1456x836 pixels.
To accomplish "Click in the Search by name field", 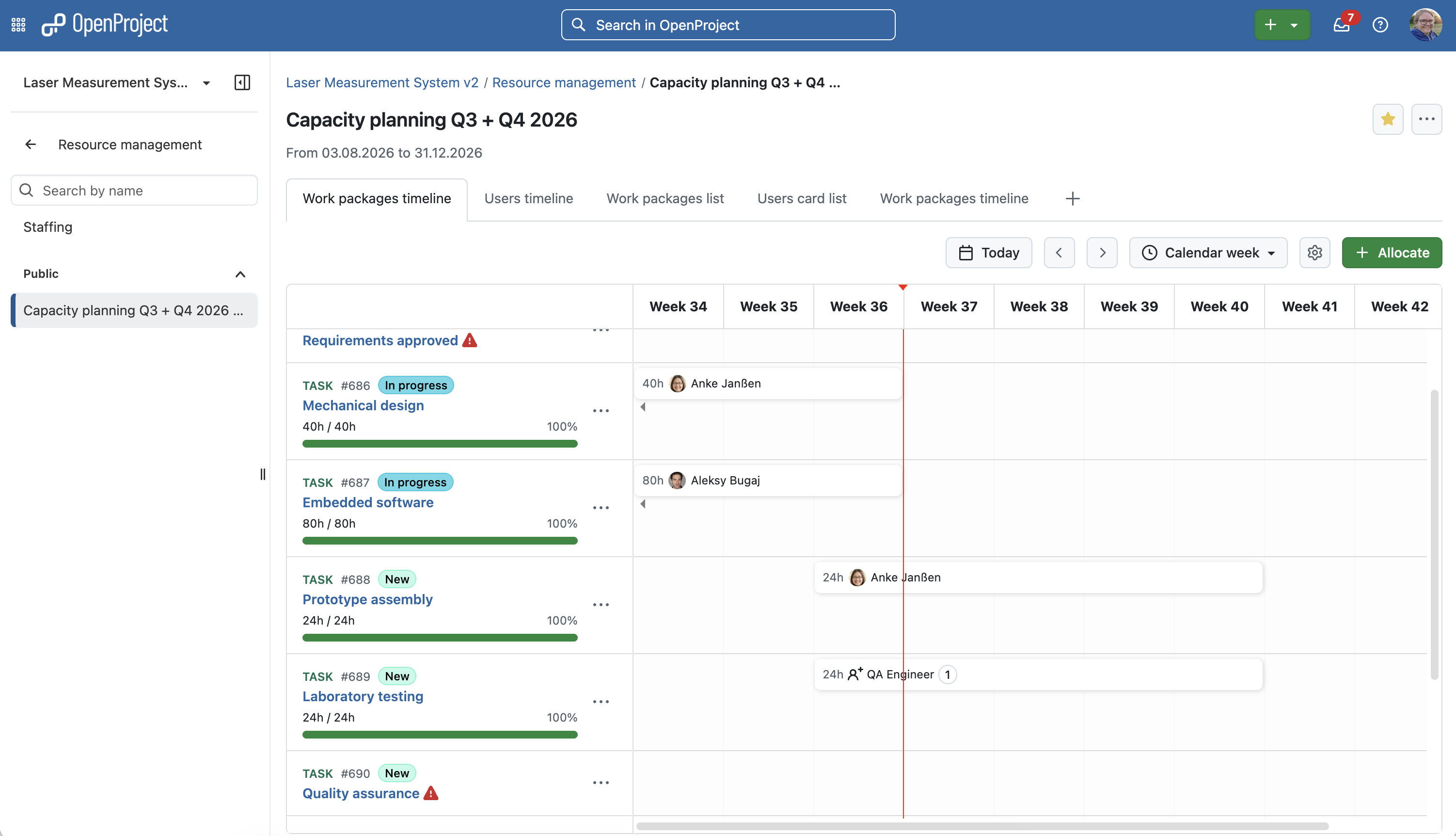I will tap(134, 191).
